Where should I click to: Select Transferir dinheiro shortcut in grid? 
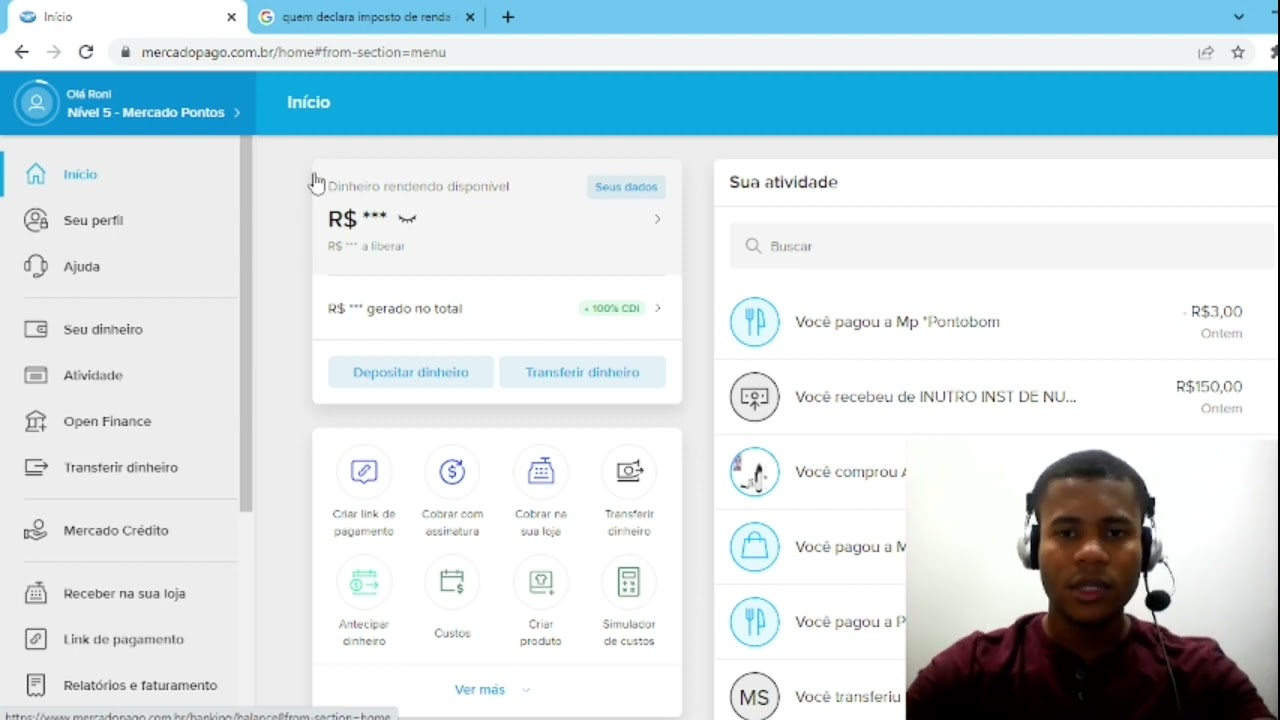[629, 493]
